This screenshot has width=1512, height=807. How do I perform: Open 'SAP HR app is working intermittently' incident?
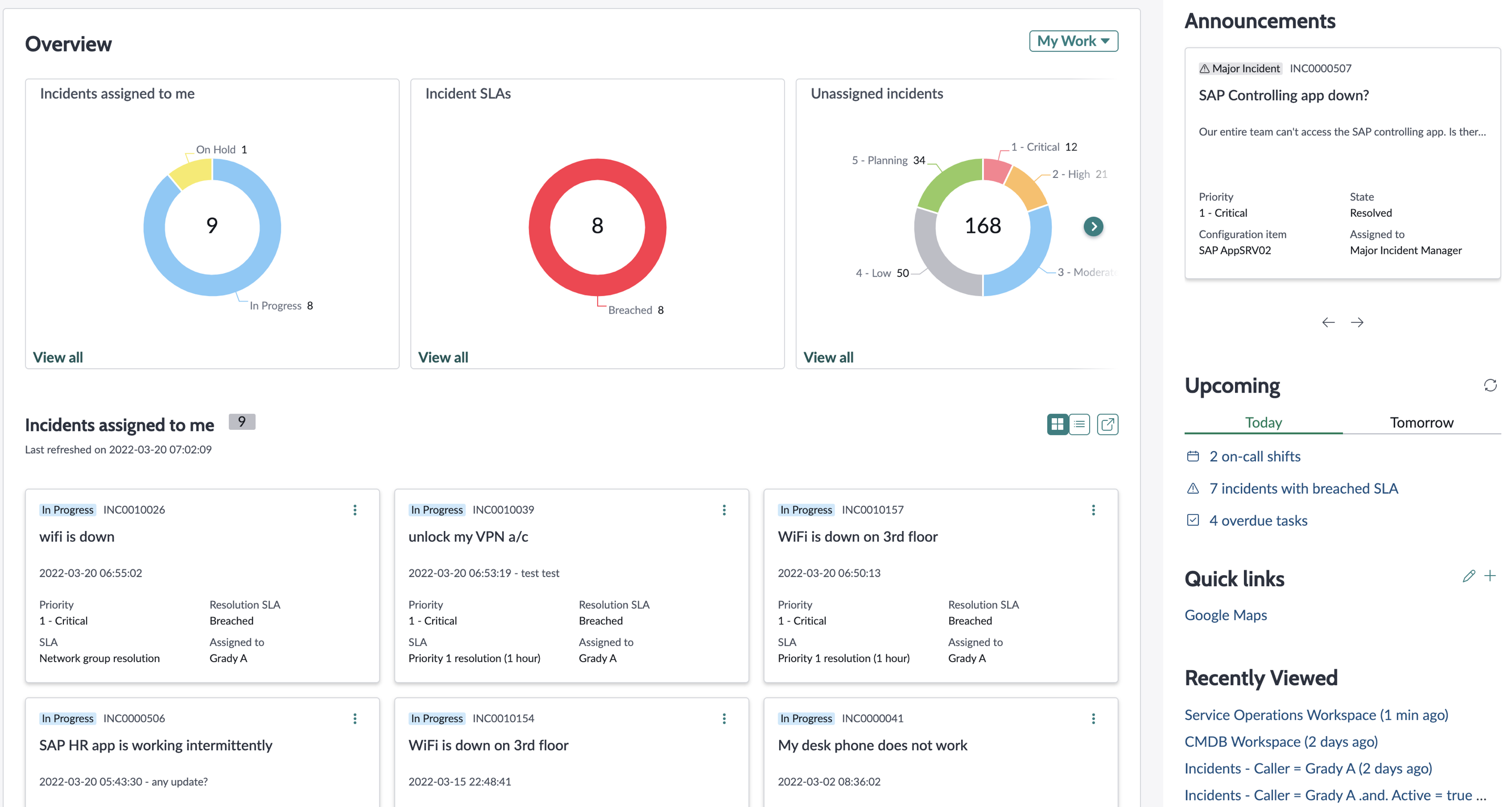tap(202, 752)
